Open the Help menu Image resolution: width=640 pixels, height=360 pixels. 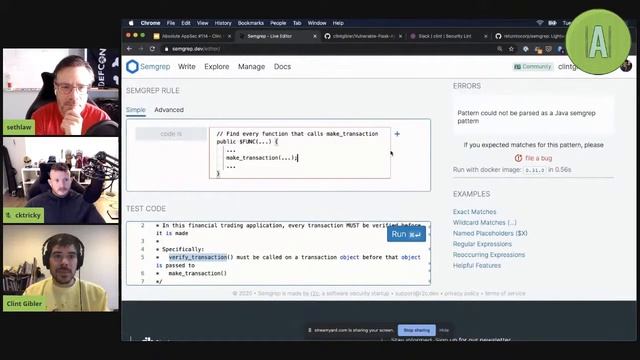[338, 23]
